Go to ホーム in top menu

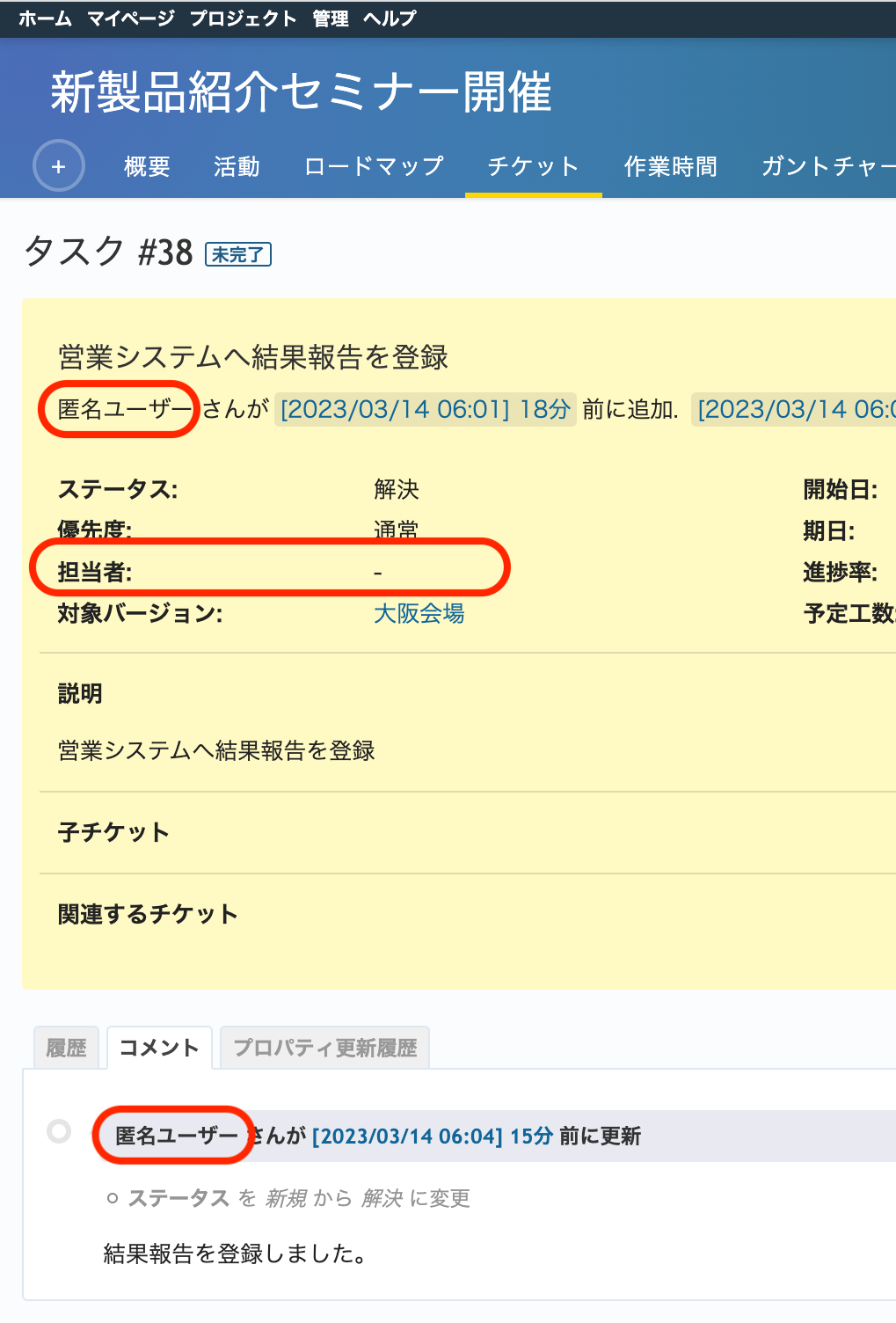click(x=45, y=18)
